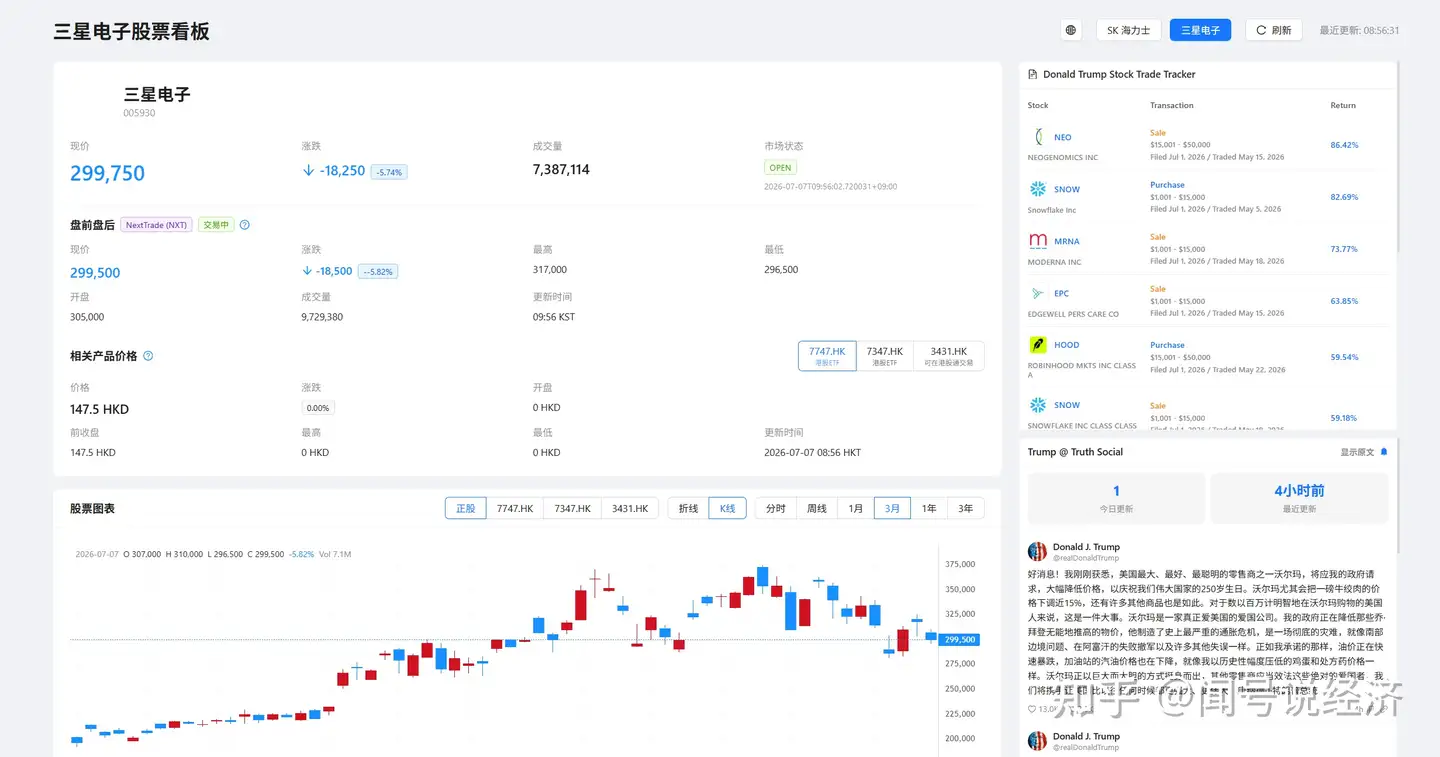The image size is (1440, 757).
Task: Open the HOOD ticker link
Action: [x=1067, y=345]
